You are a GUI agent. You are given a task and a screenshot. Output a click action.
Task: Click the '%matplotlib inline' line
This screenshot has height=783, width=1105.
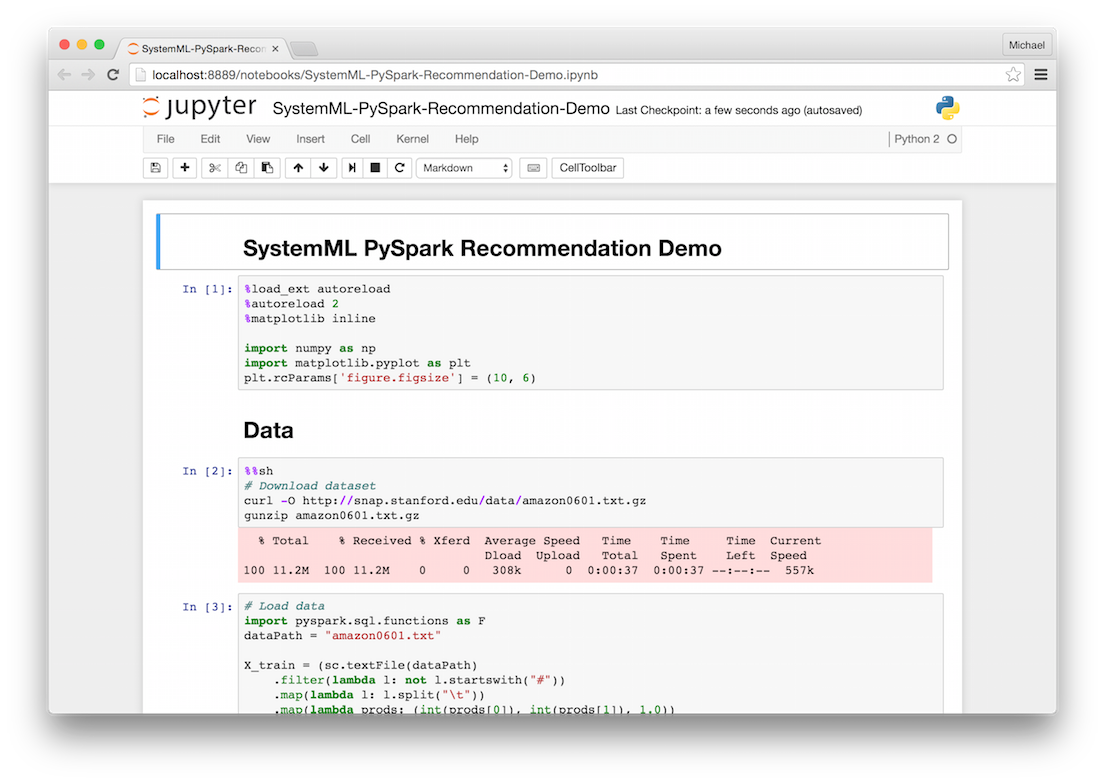[310, 319]
